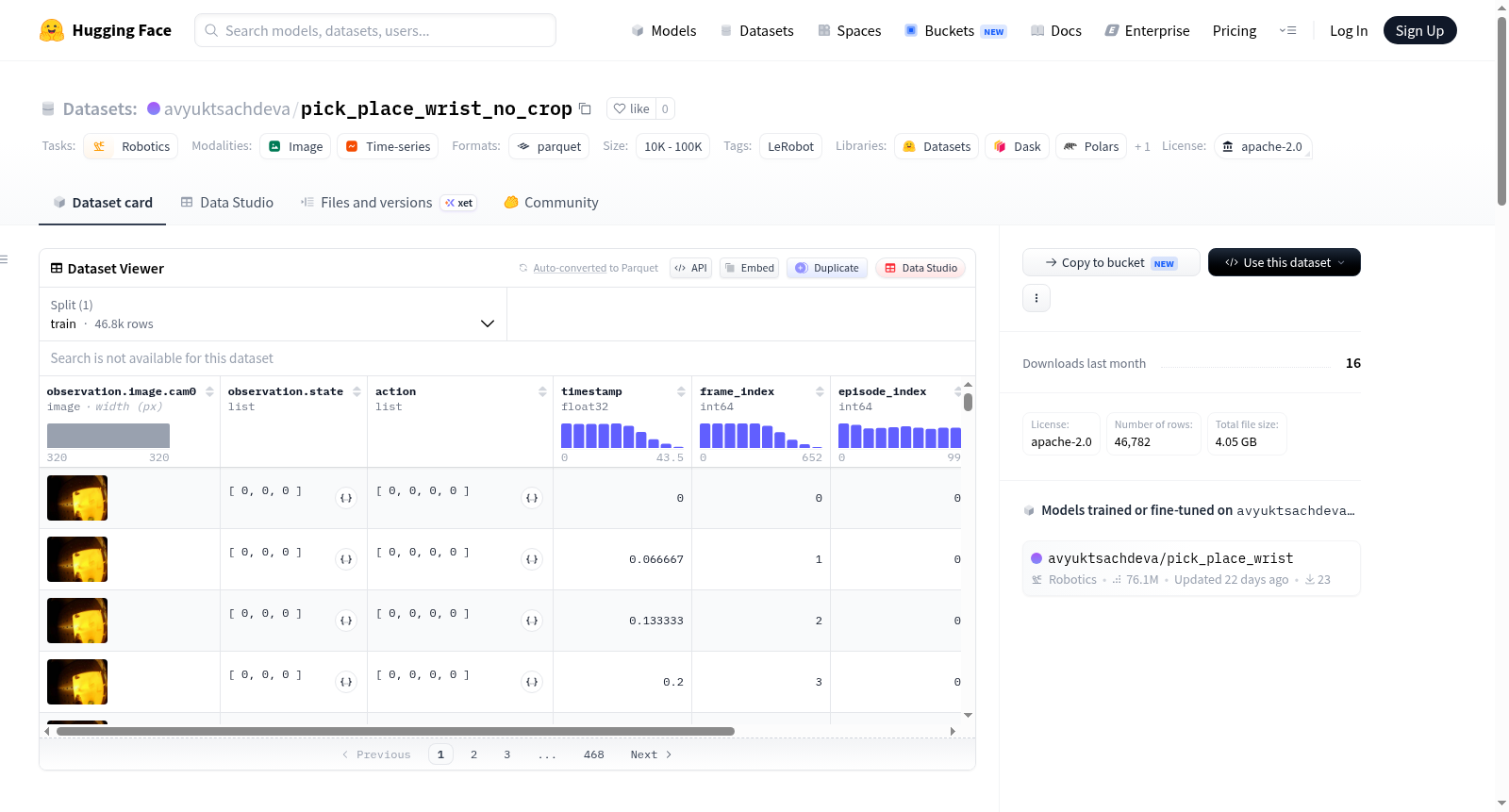
Task: Expand JSON icon for first observation.state row
Action: tap(346, 498)
